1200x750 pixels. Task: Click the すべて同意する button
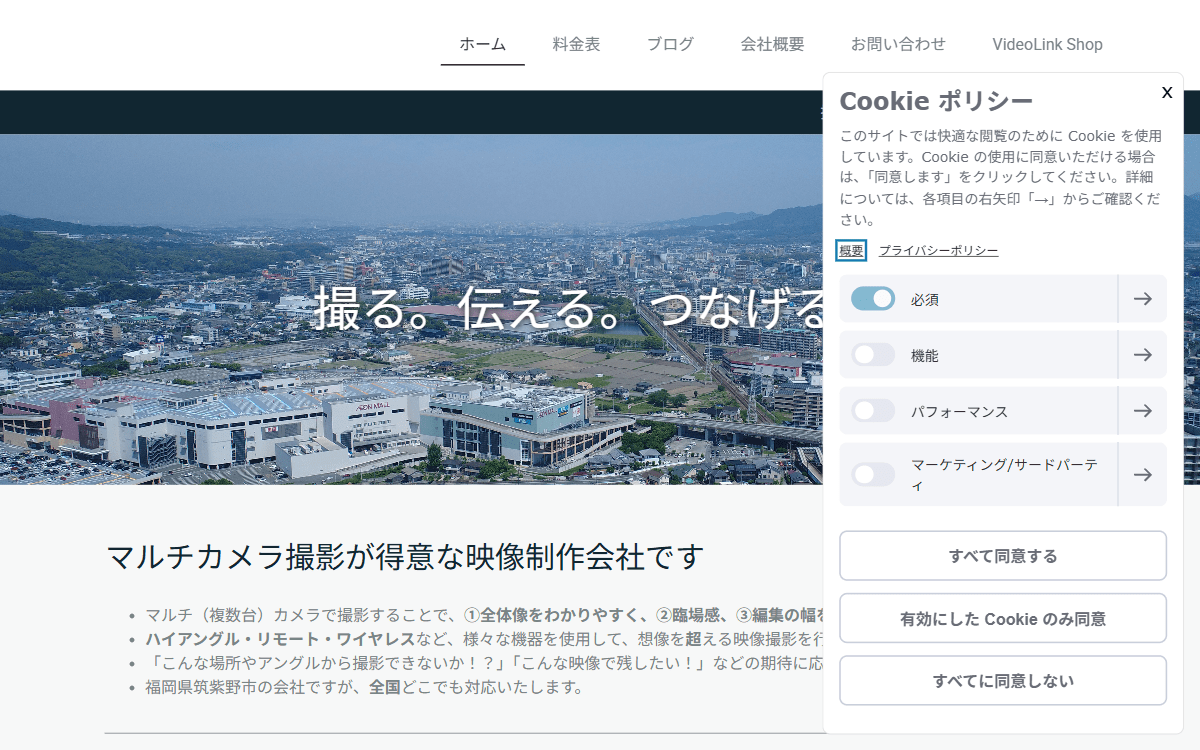pos(1003,556)
